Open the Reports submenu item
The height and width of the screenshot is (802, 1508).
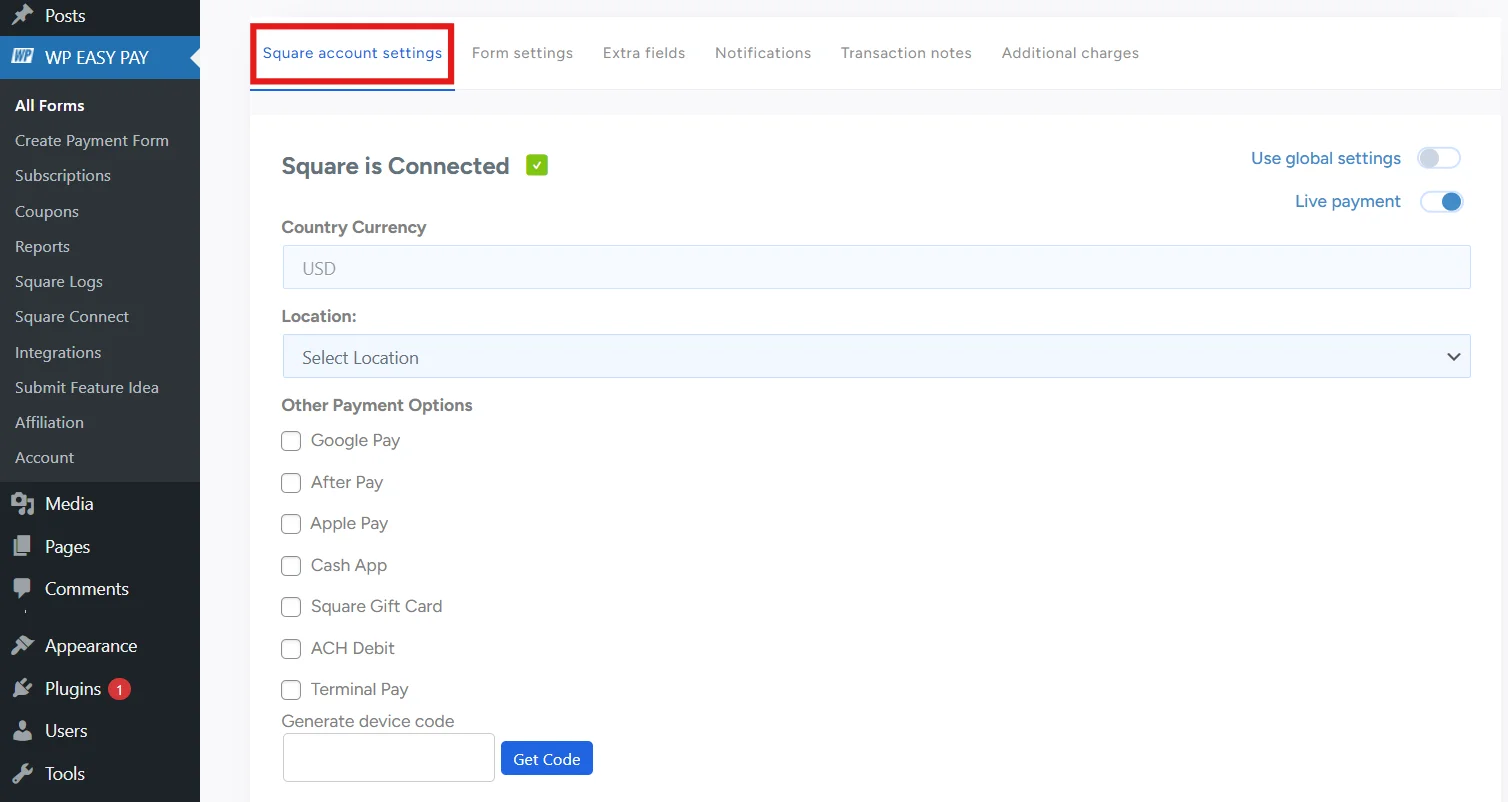point(42,246)
